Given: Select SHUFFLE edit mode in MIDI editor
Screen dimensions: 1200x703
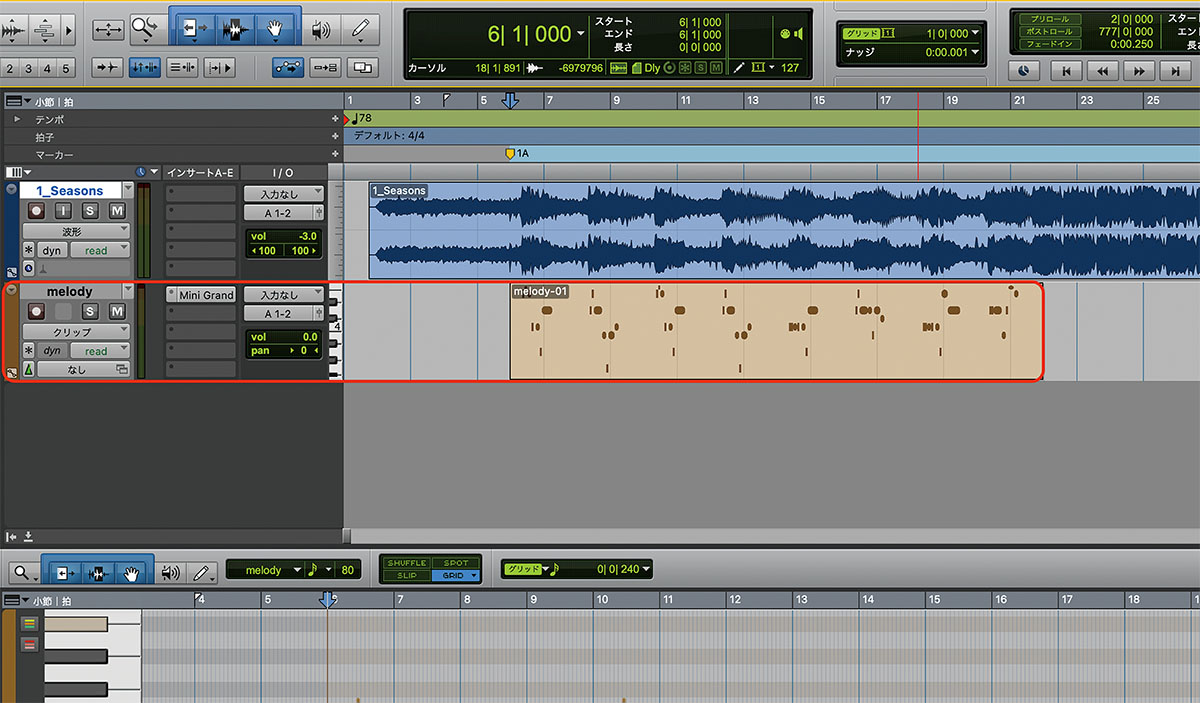Looking at the screenshot, I should (407, 563).
